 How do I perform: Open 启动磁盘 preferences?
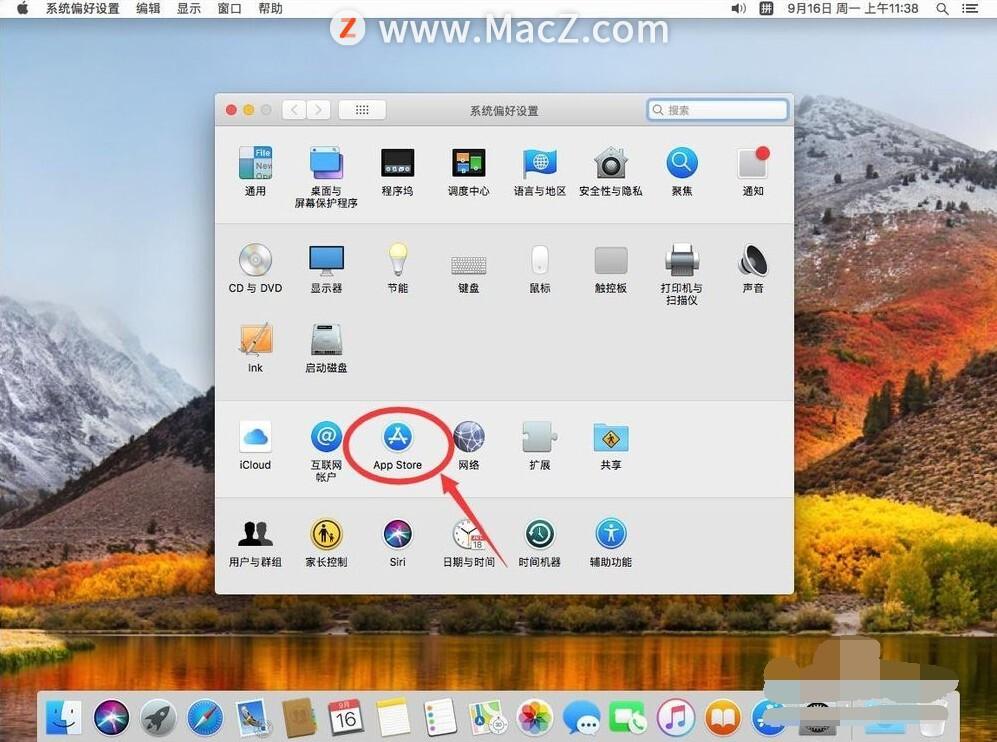[325, 340]
